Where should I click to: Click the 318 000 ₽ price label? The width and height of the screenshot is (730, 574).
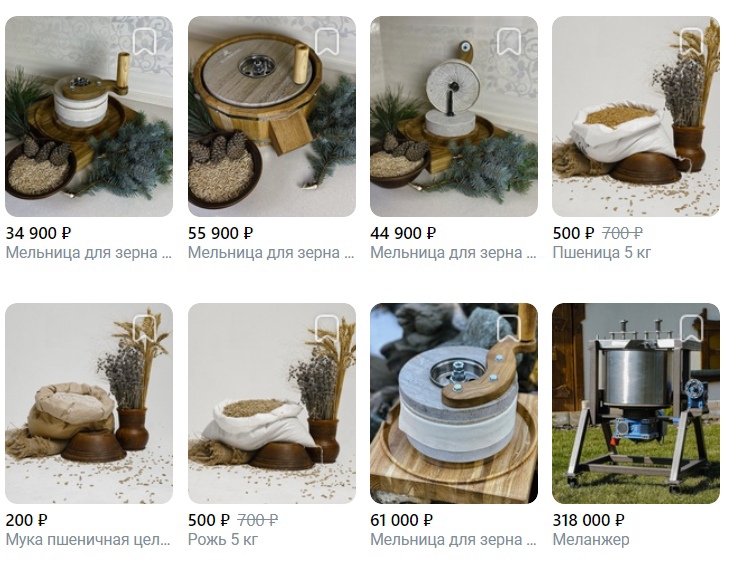(588, 520)
